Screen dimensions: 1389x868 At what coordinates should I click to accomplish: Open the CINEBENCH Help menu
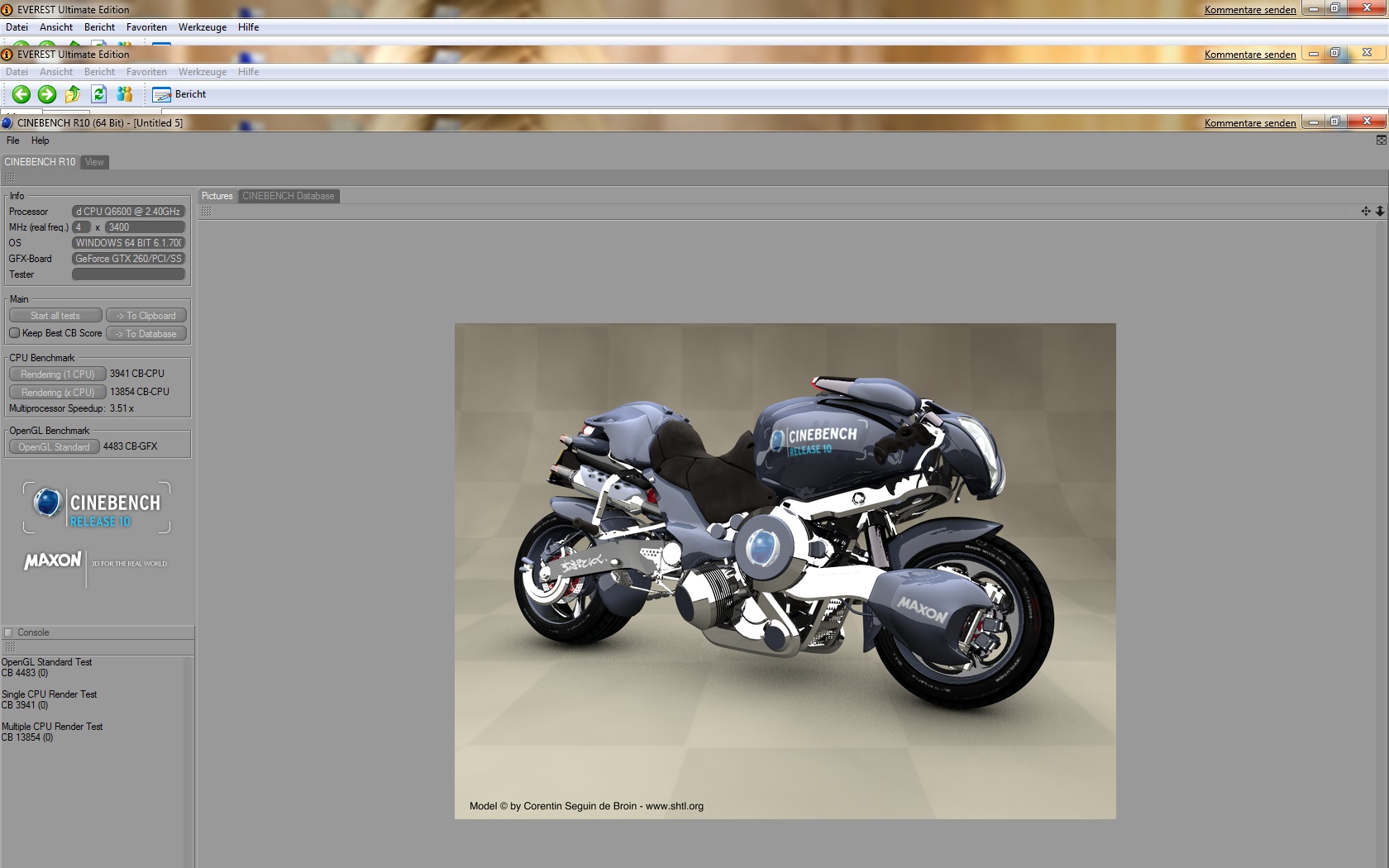click(x=41, y=141)
